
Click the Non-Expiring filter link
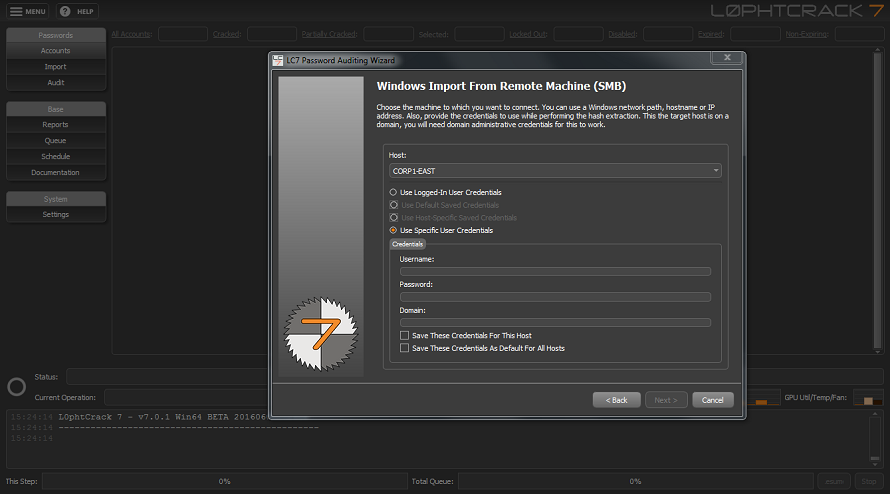tap(807, 34)
